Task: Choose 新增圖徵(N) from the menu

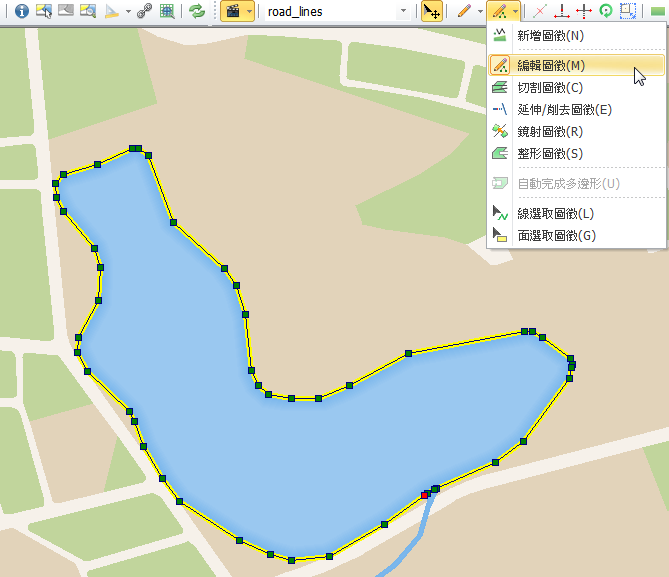Action: (577, 35)
